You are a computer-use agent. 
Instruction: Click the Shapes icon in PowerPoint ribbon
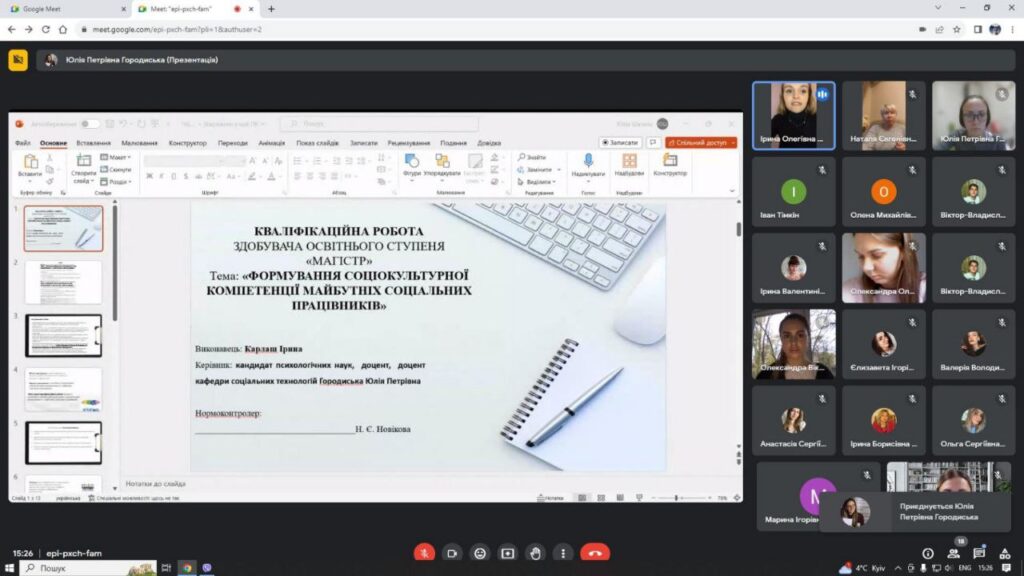coord(411,161)
